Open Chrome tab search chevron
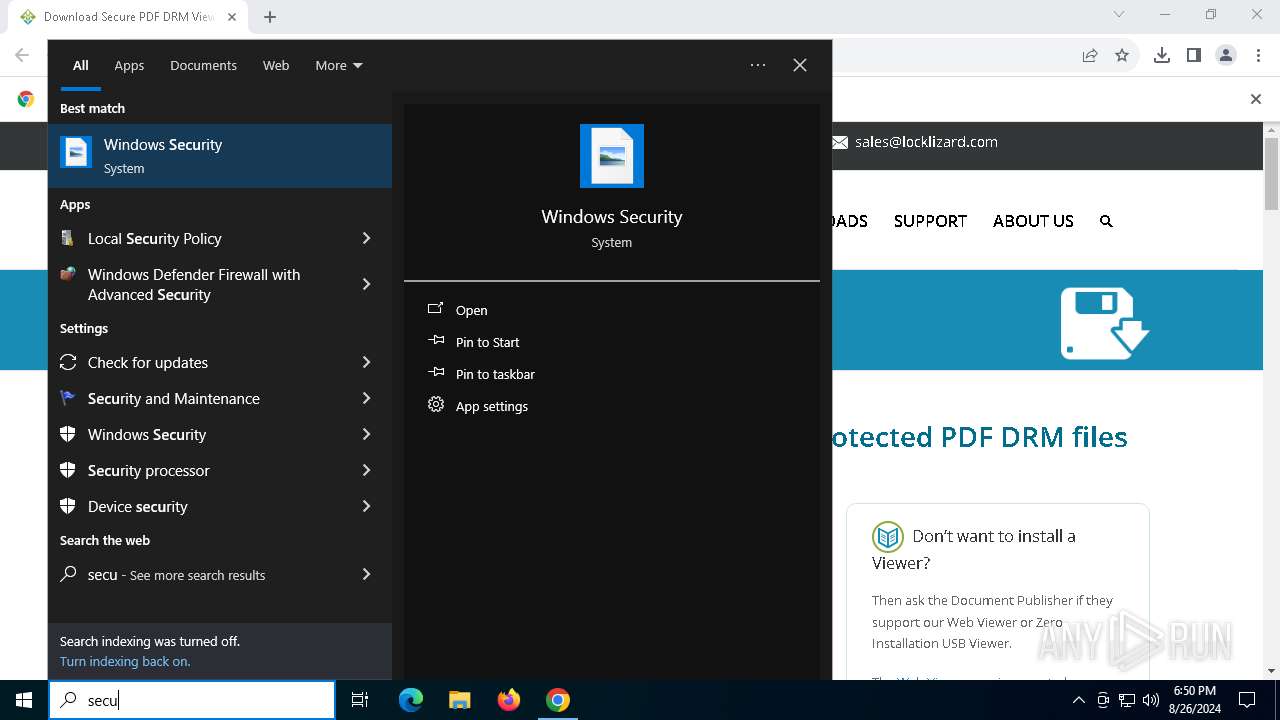Viewport: 1280px width, 720px height. pyautogui.click(x=1119, y=14)
